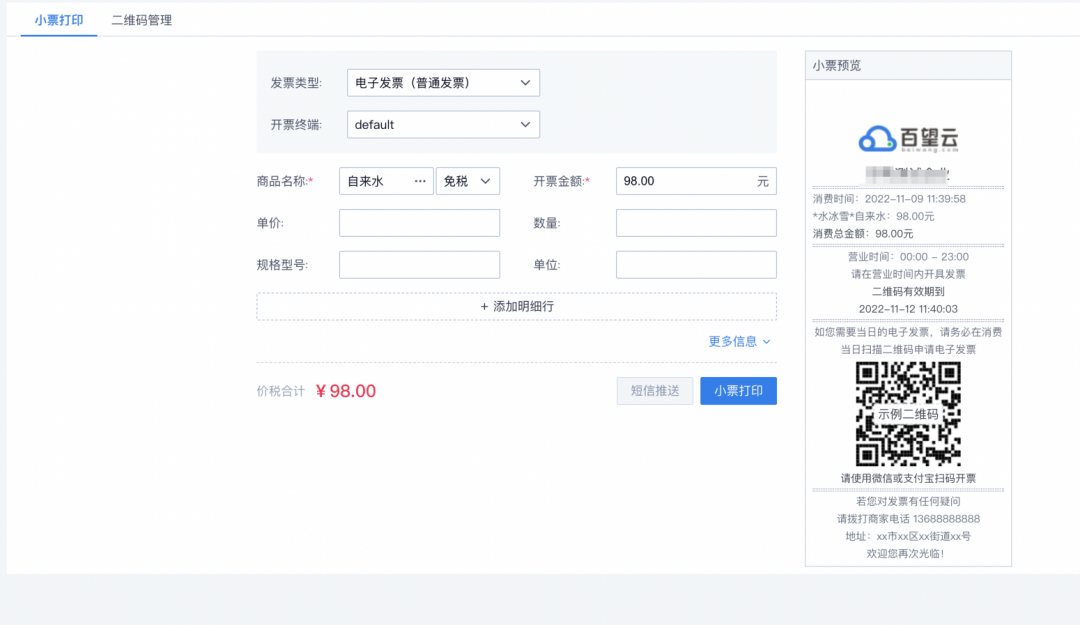1080x625 pixels.
Task: Focus the 规格型号 input field
Action: (419, 265)
